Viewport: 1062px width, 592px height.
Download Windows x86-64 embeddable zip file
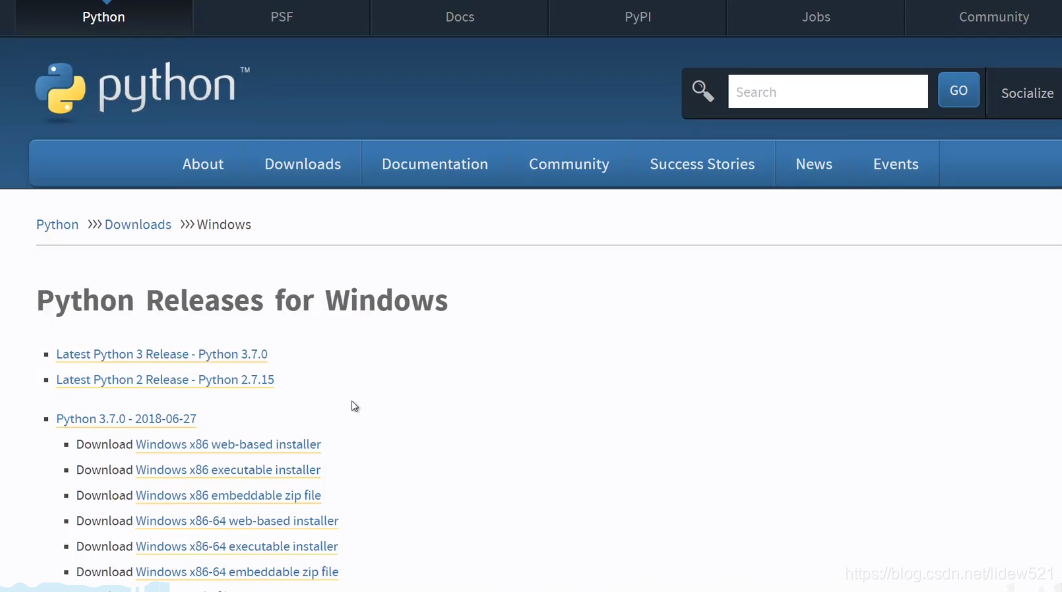237,572
